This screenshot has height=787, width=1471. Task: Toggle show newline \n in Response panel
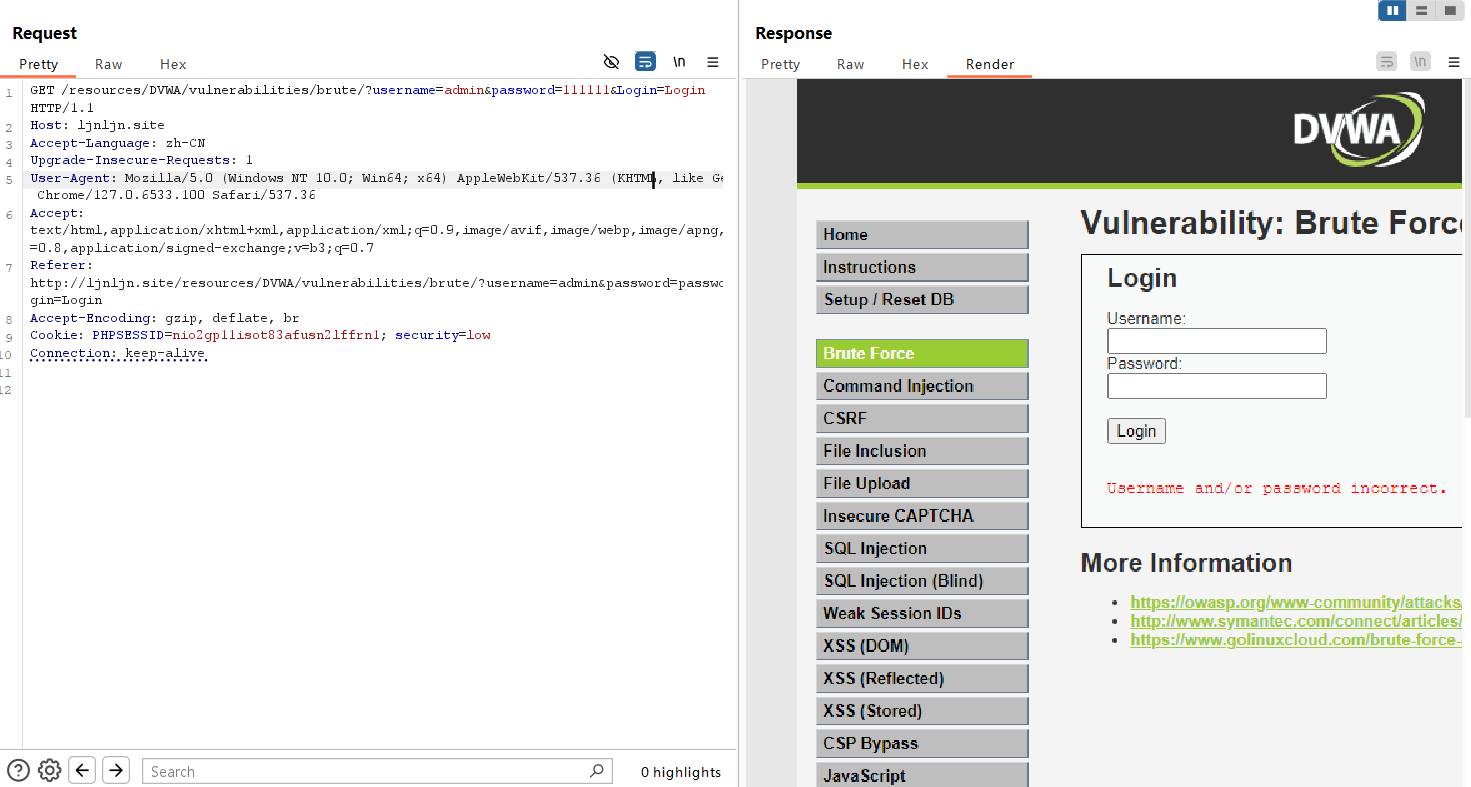pyautogui.click(x=1420, y=62)
